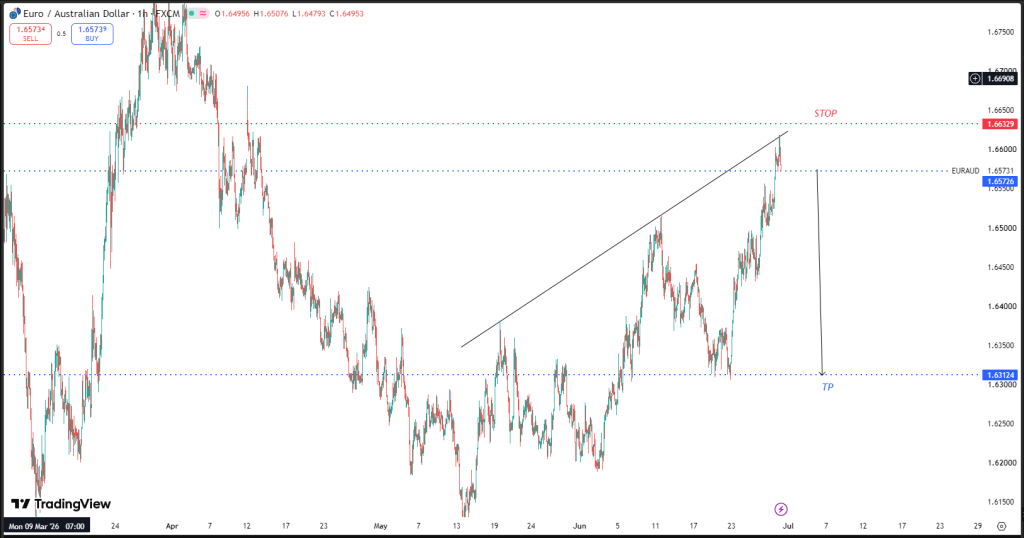Click the Mon 09 Mar '26 07:00 date label

point(46,526)
